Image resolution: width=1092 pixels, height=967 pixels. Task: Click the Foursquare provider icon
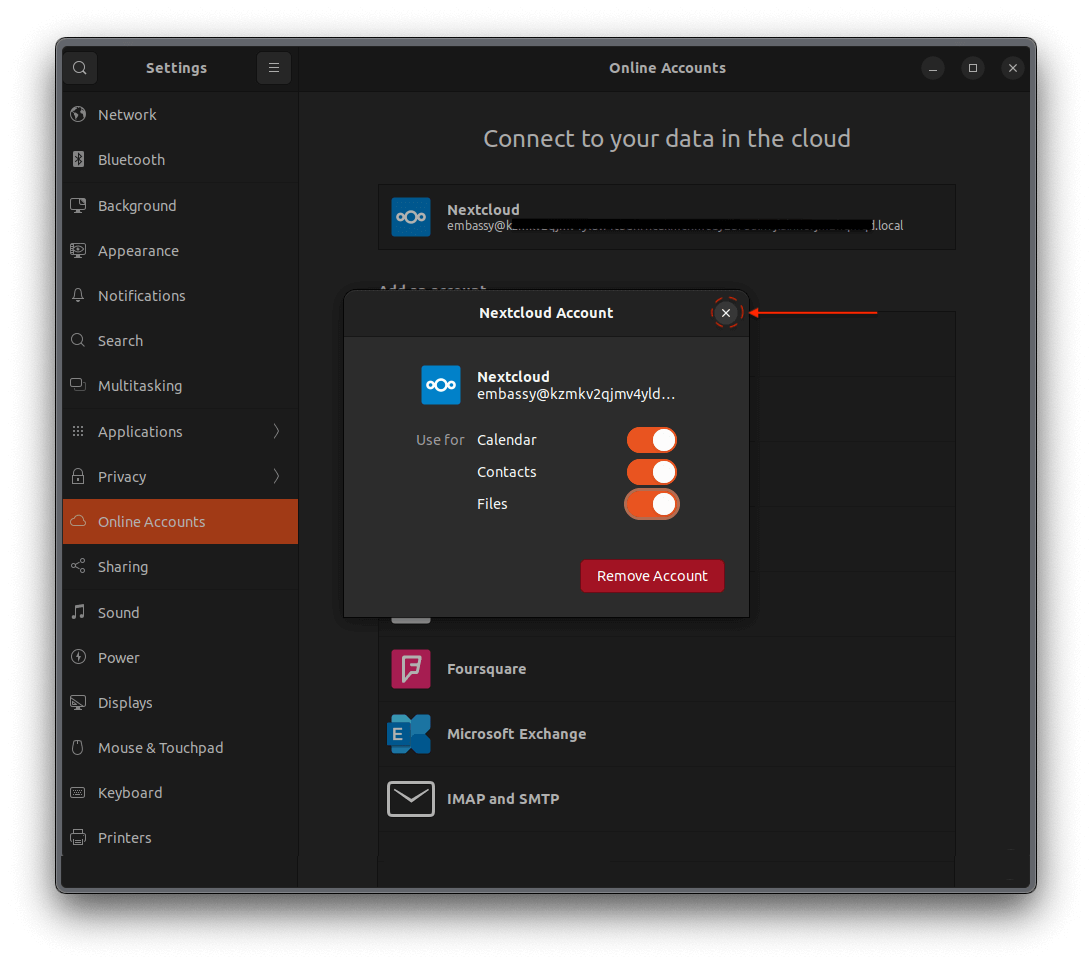pyautogui.click(x=410, y=669)
